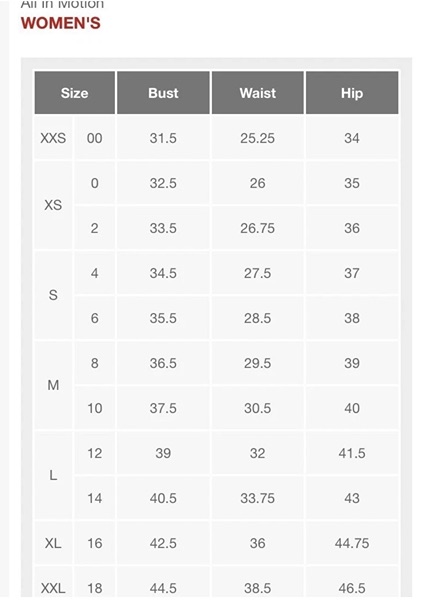433x600 pixels.
Task: Select the XL size label
Action: click(x=53, y=543)
